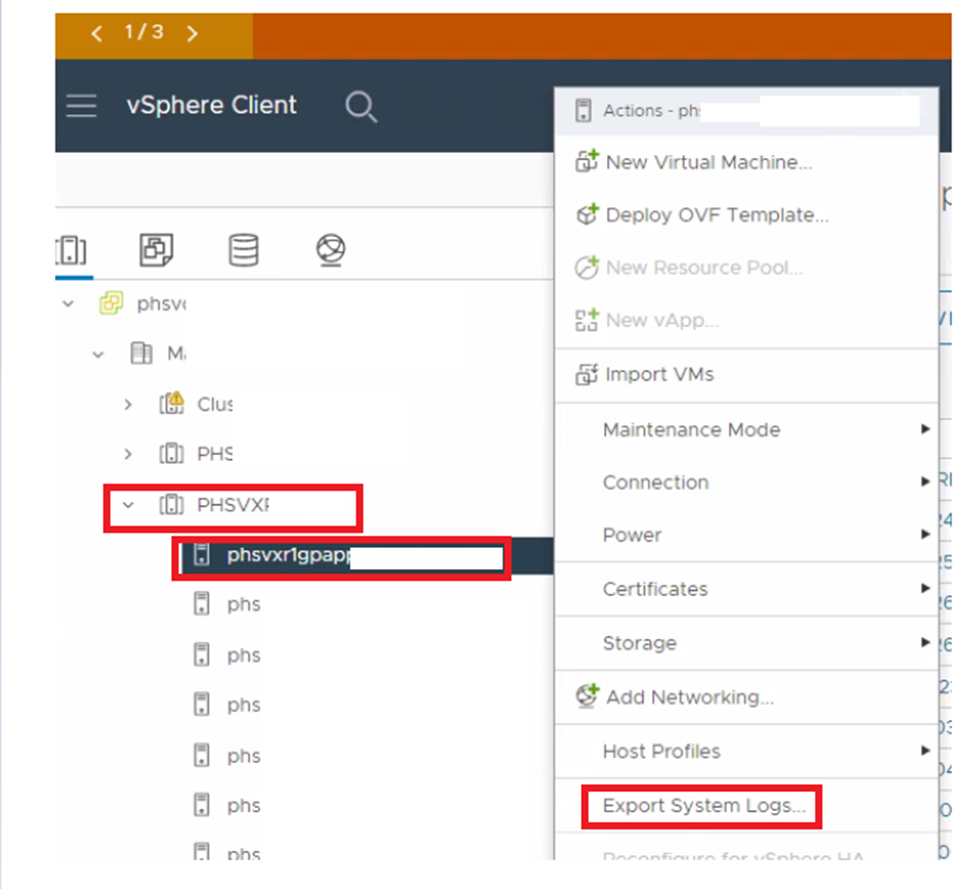This screenshot has width=975, height=889.
Task: Click the vSphere search magnifier icon
Action: click(x=360, y=105)
